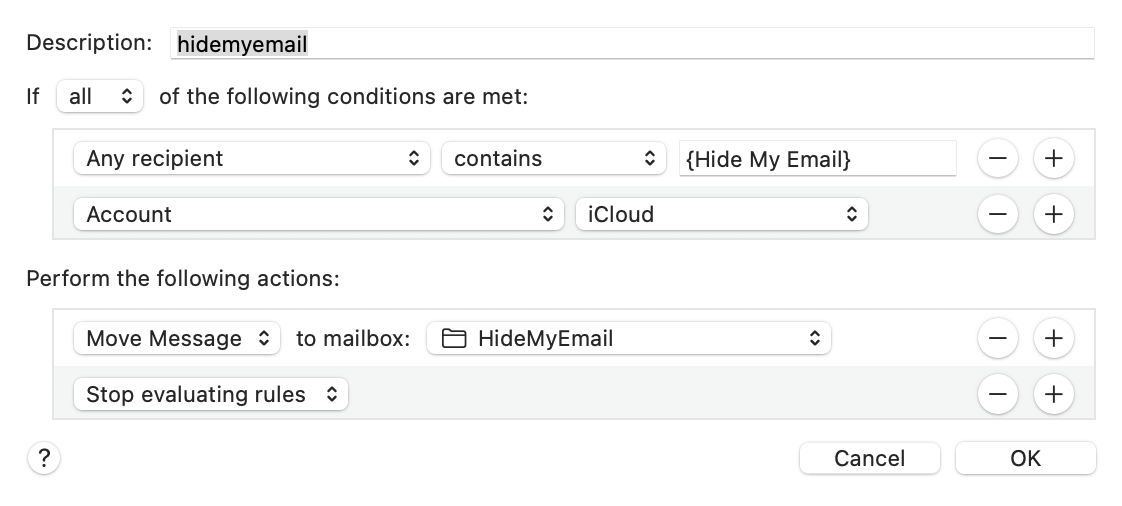
Task: Open the all/any conditions popup
Action: pos(100,97)
